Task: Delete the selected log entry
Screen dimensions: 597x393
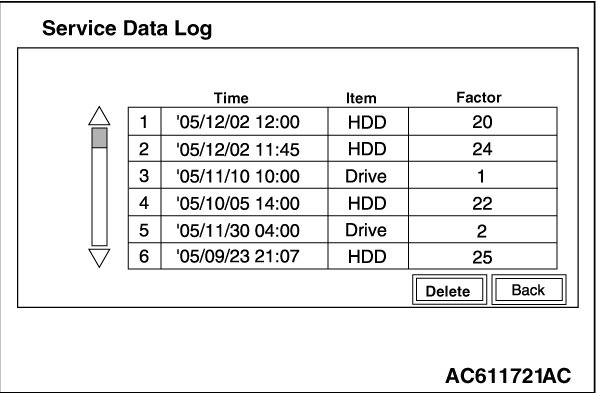Action: coord(449,290)
